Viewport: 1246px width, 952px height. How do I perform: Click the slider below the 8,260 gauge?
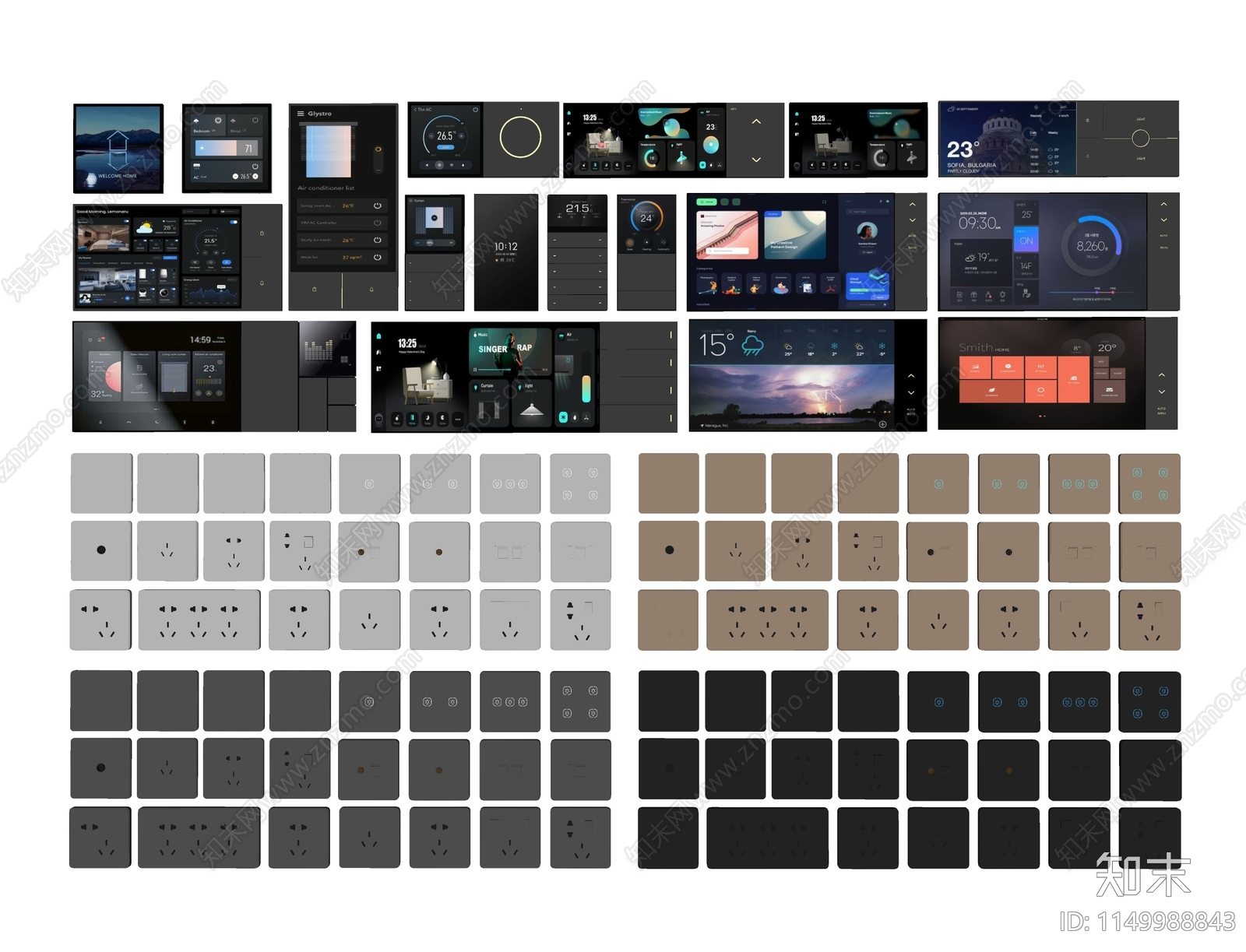pyautogui.click(x=1093, y=293)
